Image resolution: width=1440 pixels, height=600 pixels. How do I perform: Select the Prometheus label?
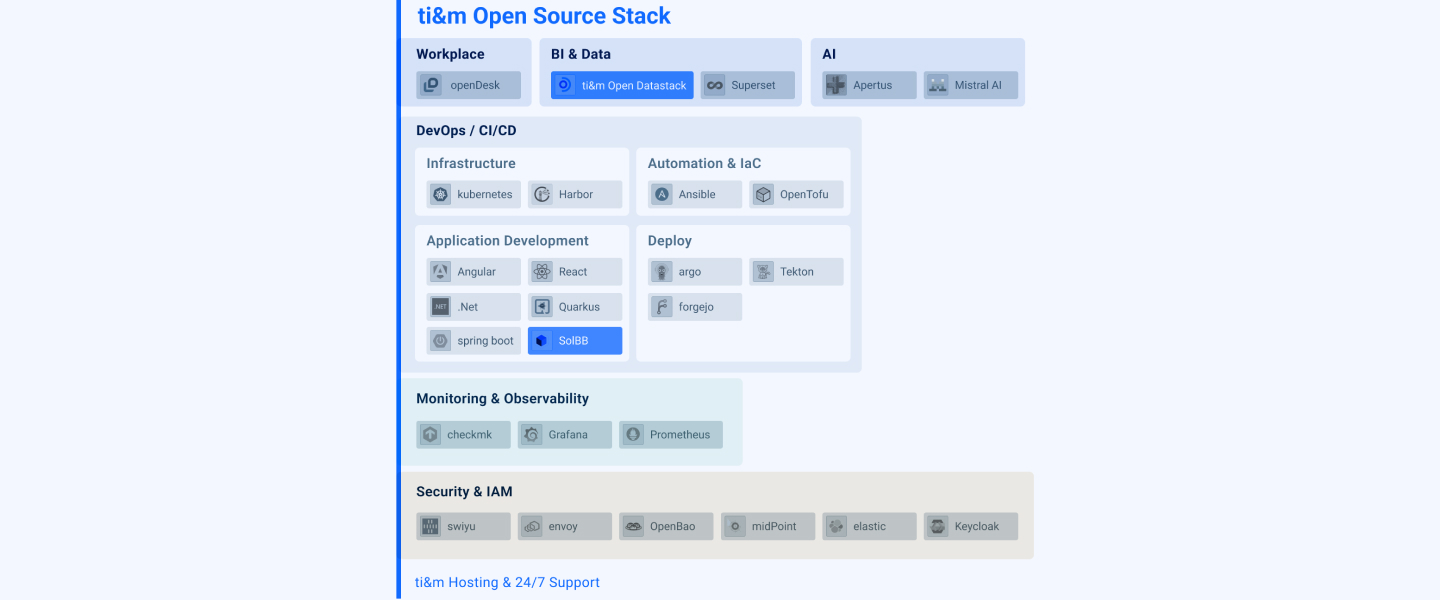pos(680,435)
